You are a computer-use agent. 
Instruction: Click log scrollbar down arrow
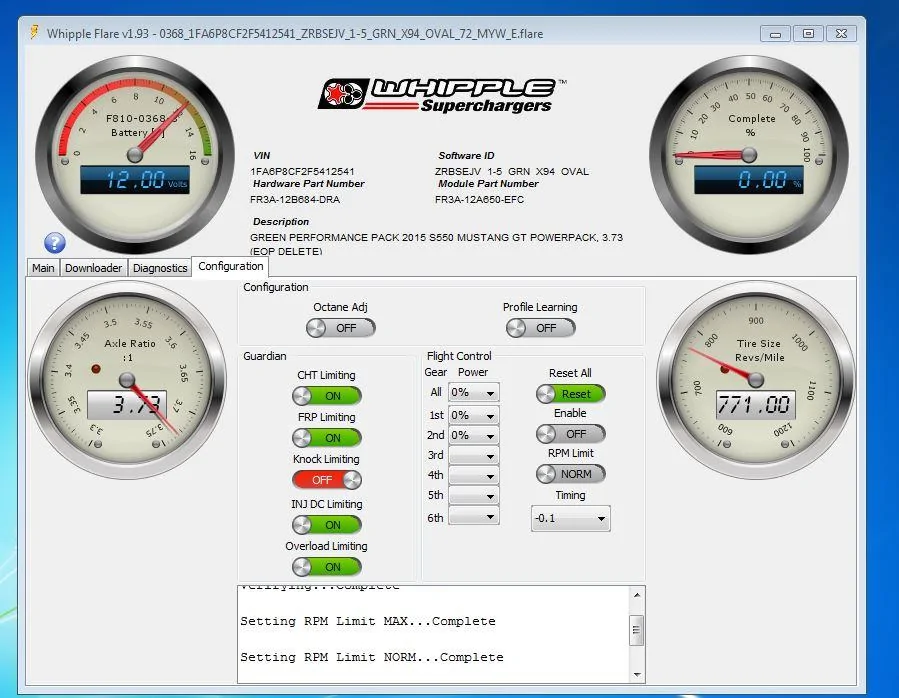tap(637, 674)
